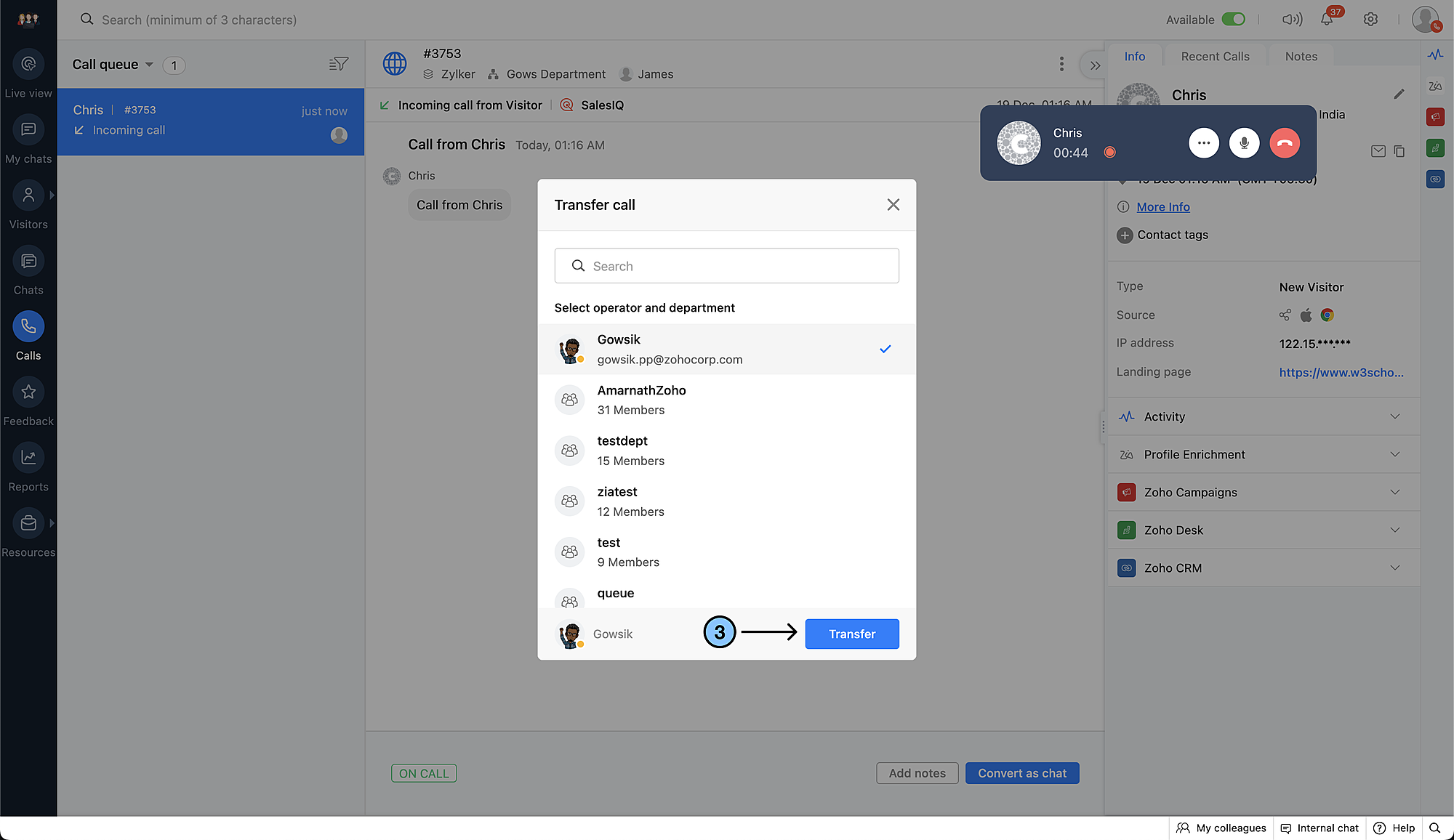1454x840 pixels.
Task: Toggle the Available status switch
Action: point(1233,20)
